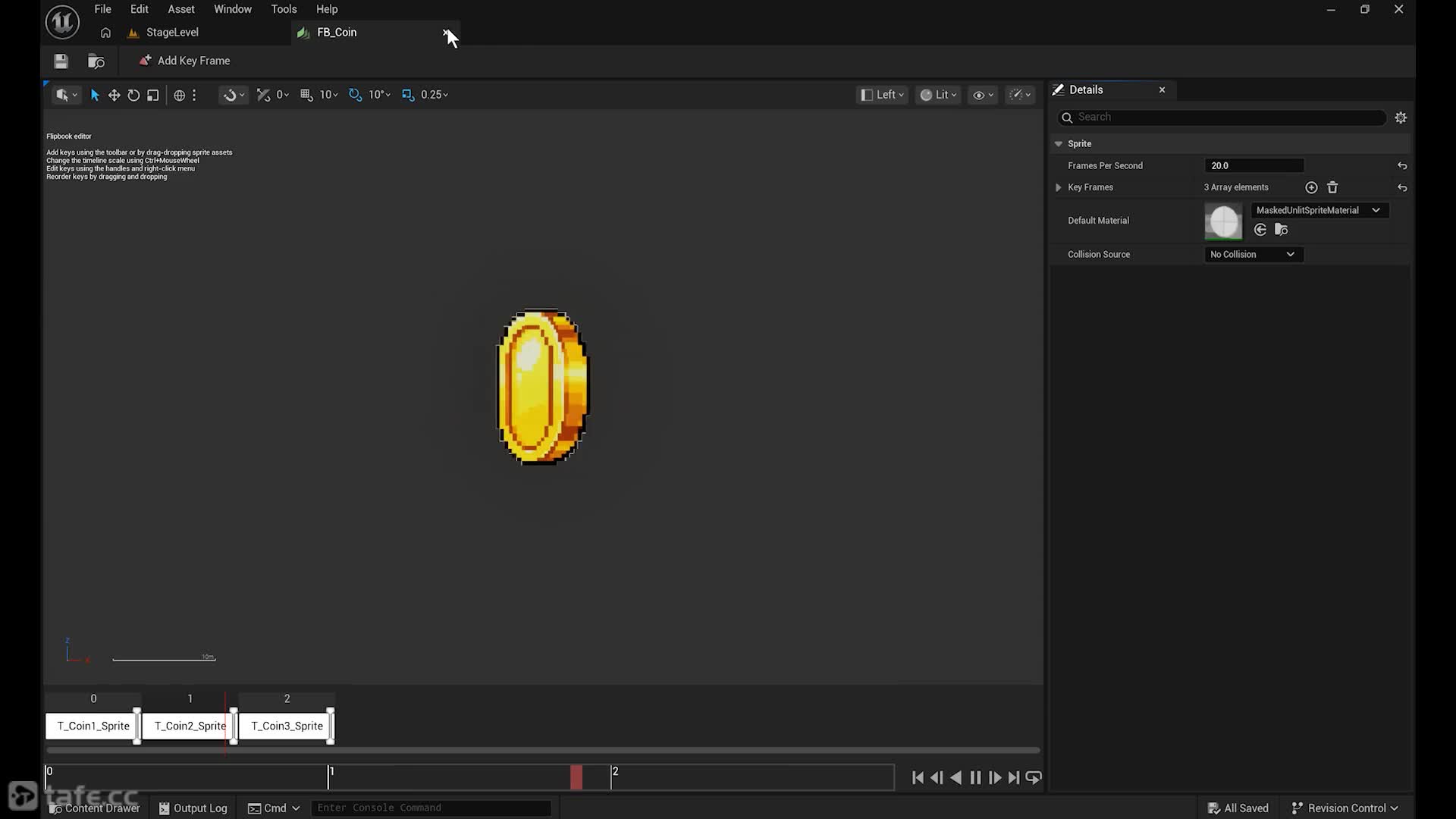1456x819 pixels.
Task: Open the viewport selection mode dropdown
Action: (x=66, y=95)
